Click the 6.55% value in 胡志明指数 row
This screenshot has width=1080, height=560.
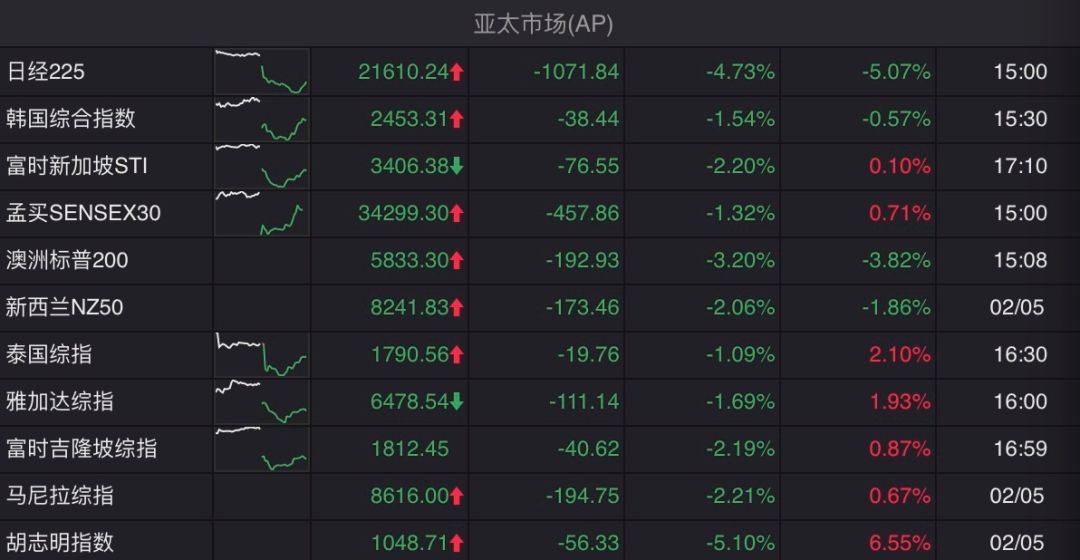click(x=900, y=543)
